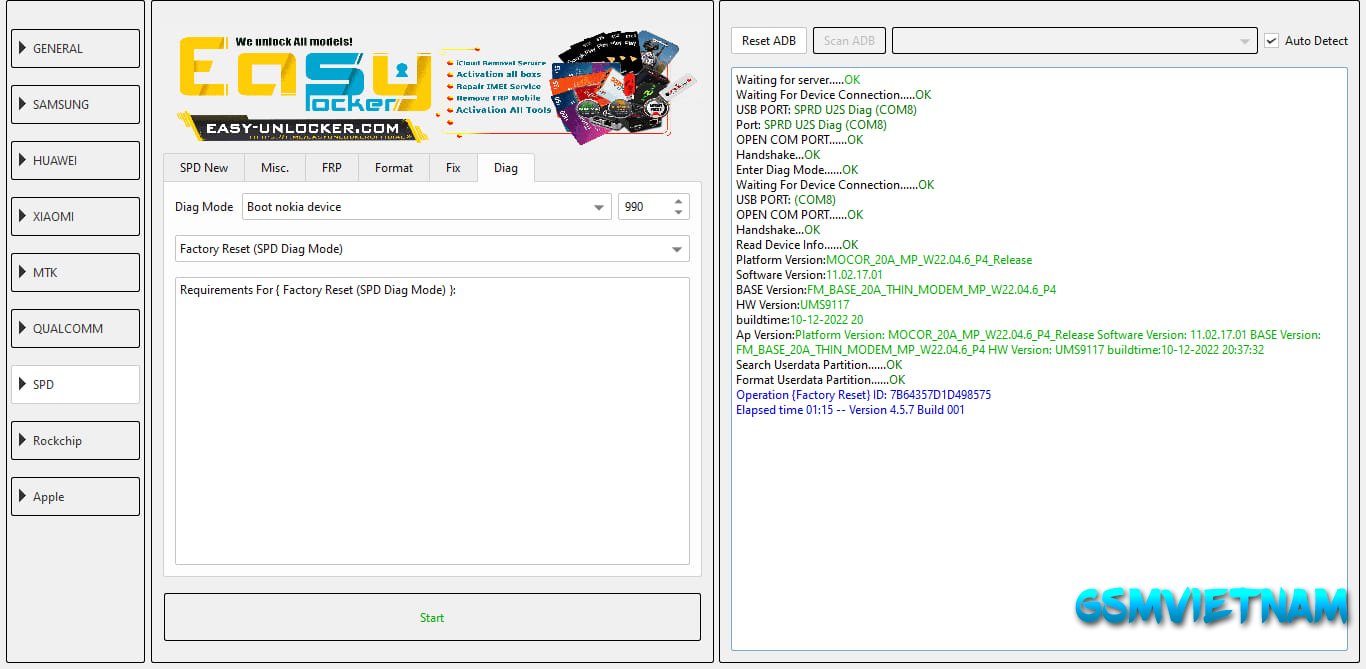Click the 'buildtime:10-12-2022 20' log line
1366x669 pixels.
coord(799,320)
